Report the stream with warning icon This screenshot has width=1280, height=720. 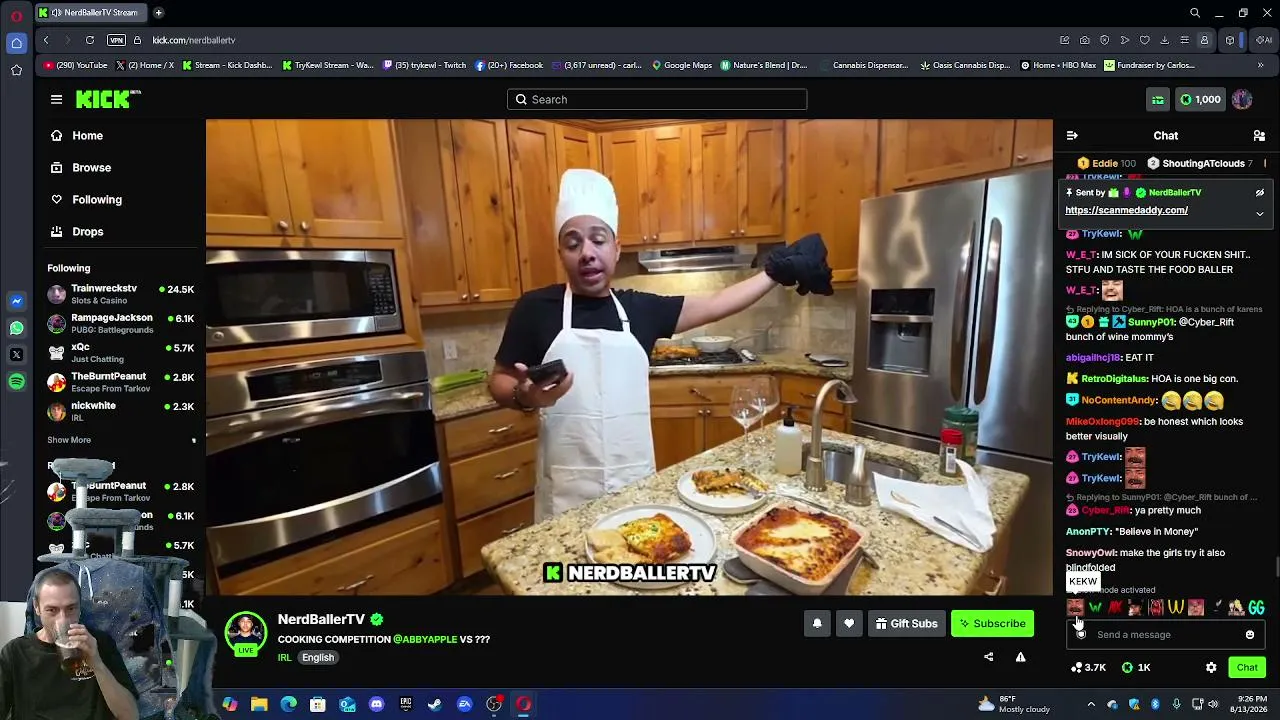(x=1021, y=657)
